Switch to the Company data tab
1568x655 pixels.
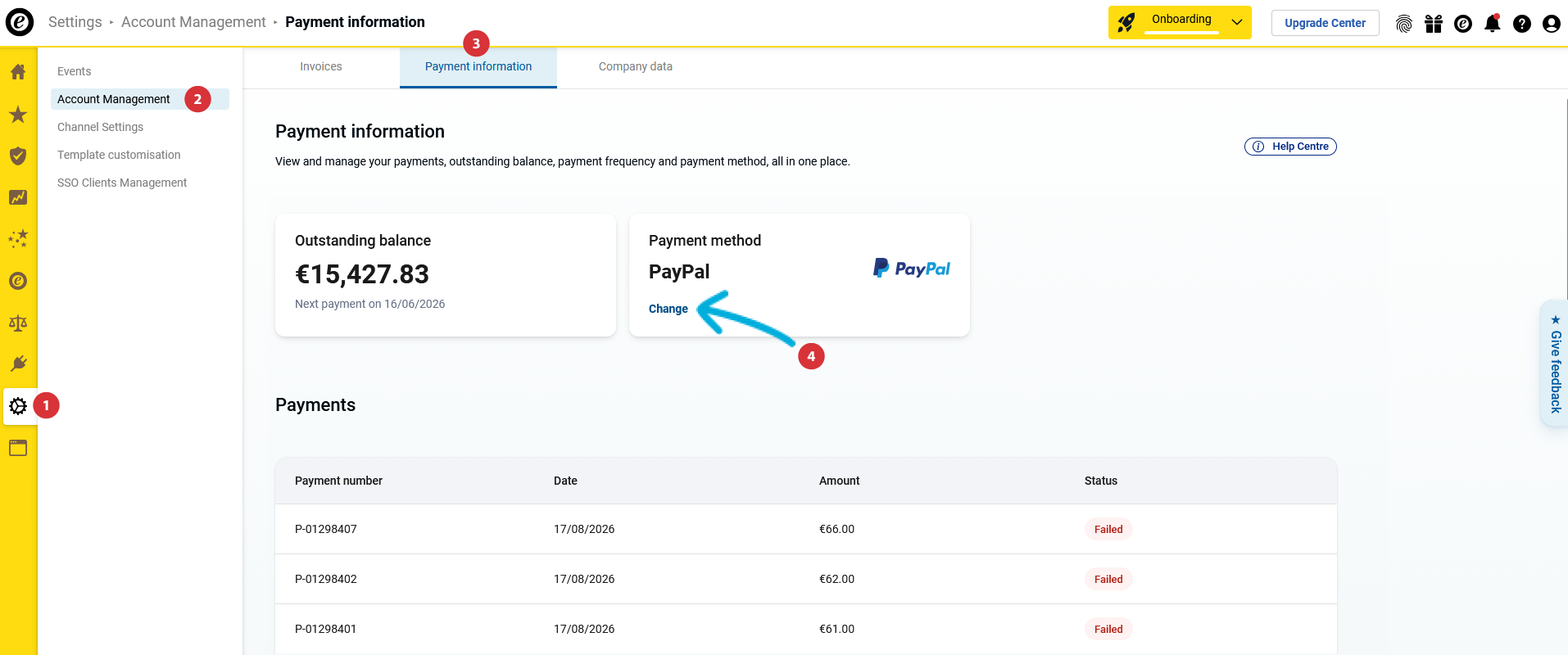[636, 67]
